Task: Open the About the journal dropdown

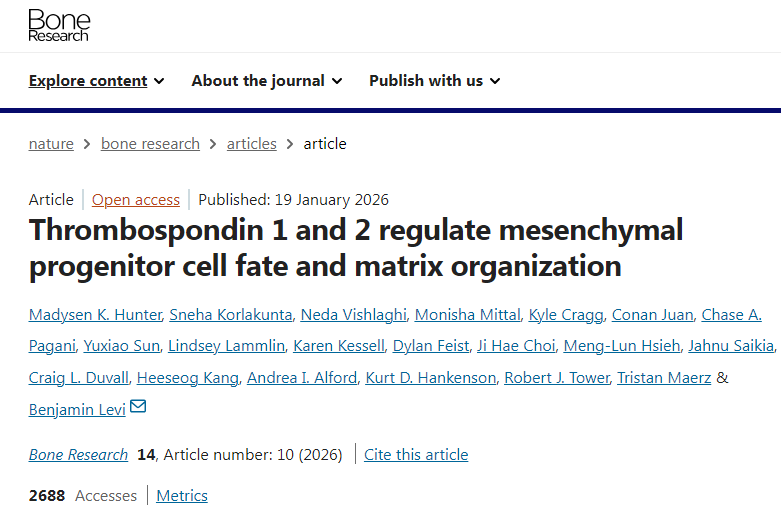Action: click(266, 81)
